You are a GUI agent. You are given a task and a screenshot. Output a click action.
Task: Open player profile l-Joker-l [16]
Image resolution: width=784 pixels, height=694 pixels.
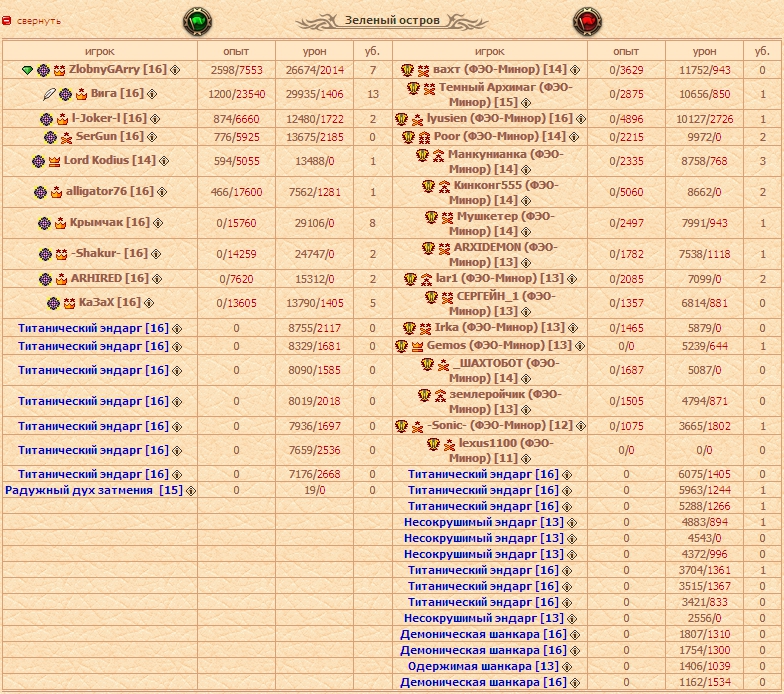[109, 118]
